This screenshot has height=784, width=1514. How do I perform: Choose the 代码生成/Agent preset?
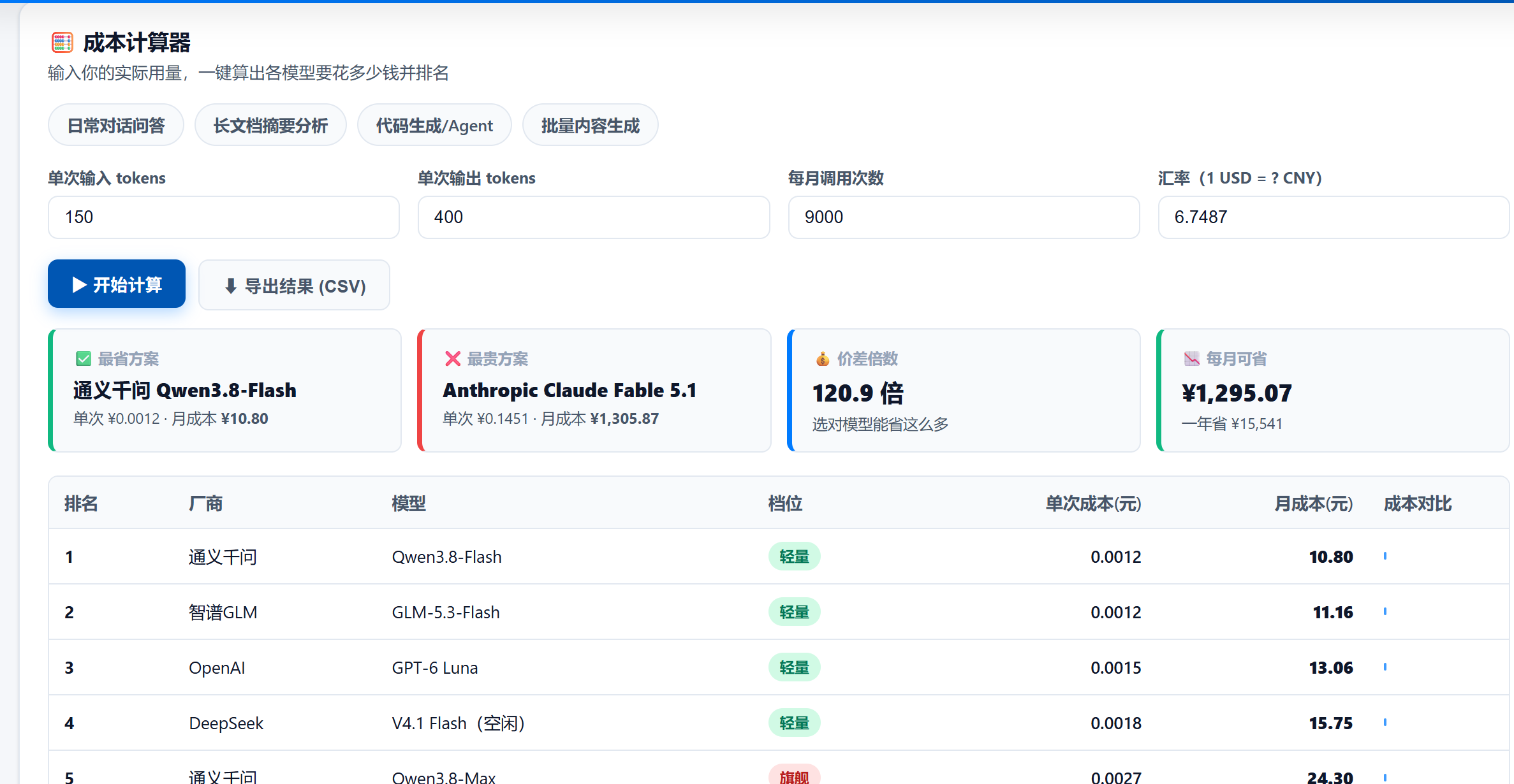tap(434, 125)
